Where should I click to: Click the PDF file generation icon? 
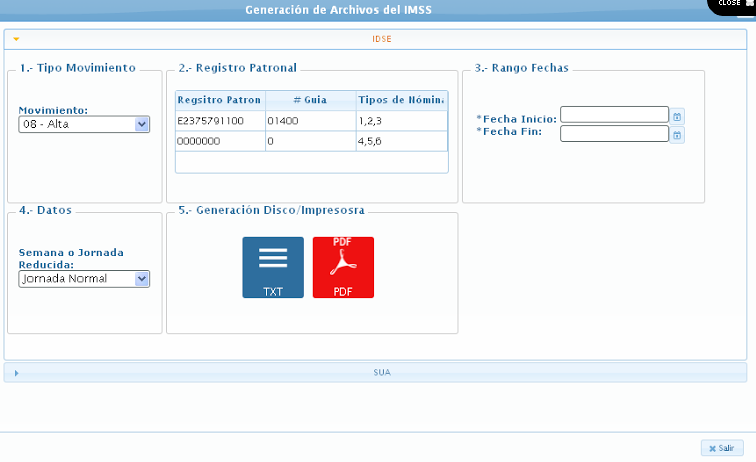pyautogui.click(x=343, y=267)
